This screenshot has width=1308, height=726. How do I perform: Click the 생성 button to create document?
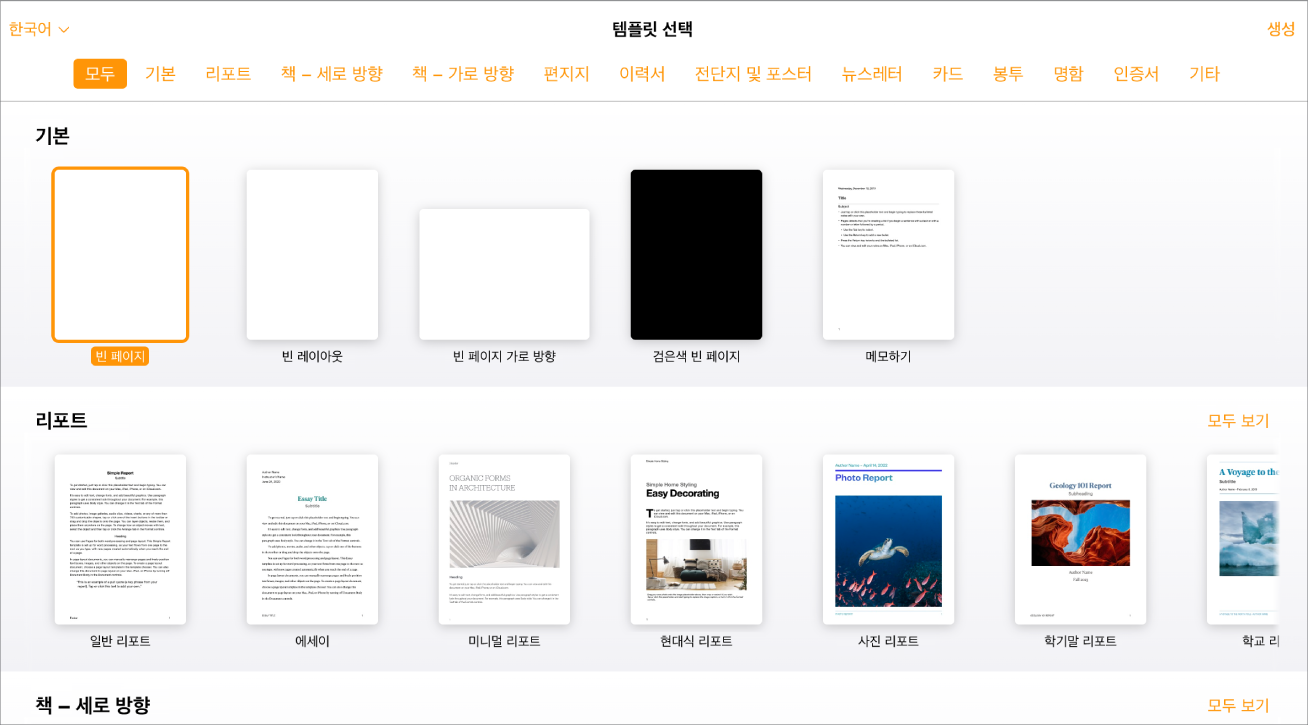pyautogui.click(x=1281, y=29)
